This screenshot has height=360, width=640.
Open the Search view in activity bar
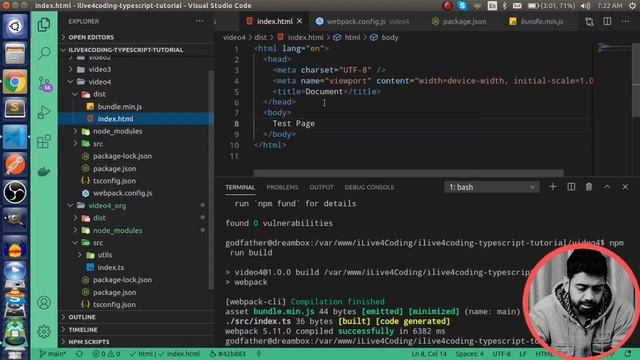[44, 53]
